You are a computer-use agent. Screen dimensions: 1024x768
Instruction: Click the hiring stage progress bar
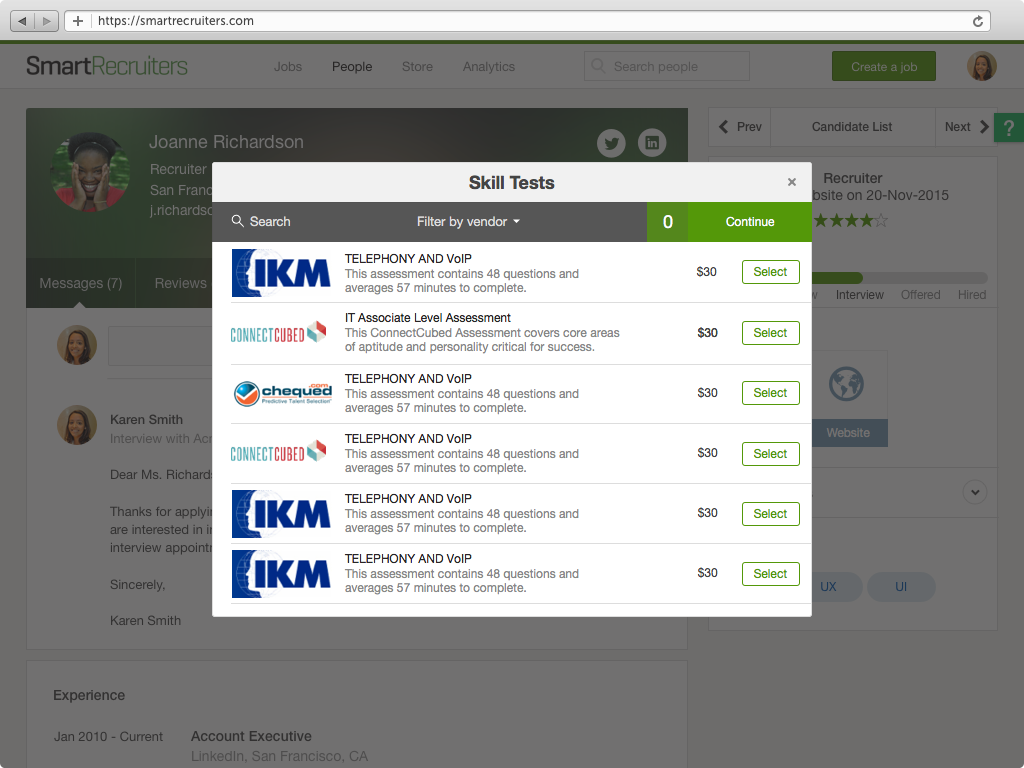(900, 278)
